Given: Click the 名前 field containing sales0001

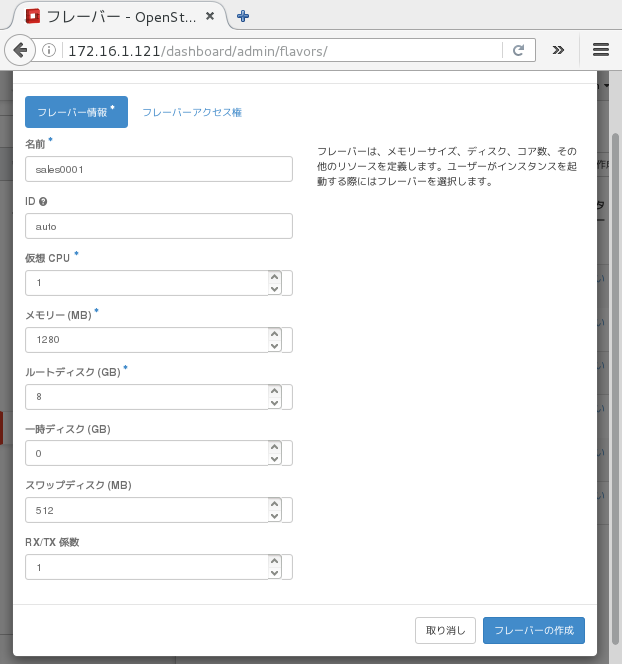Looking at the screenshot, I should pos(158,169).
